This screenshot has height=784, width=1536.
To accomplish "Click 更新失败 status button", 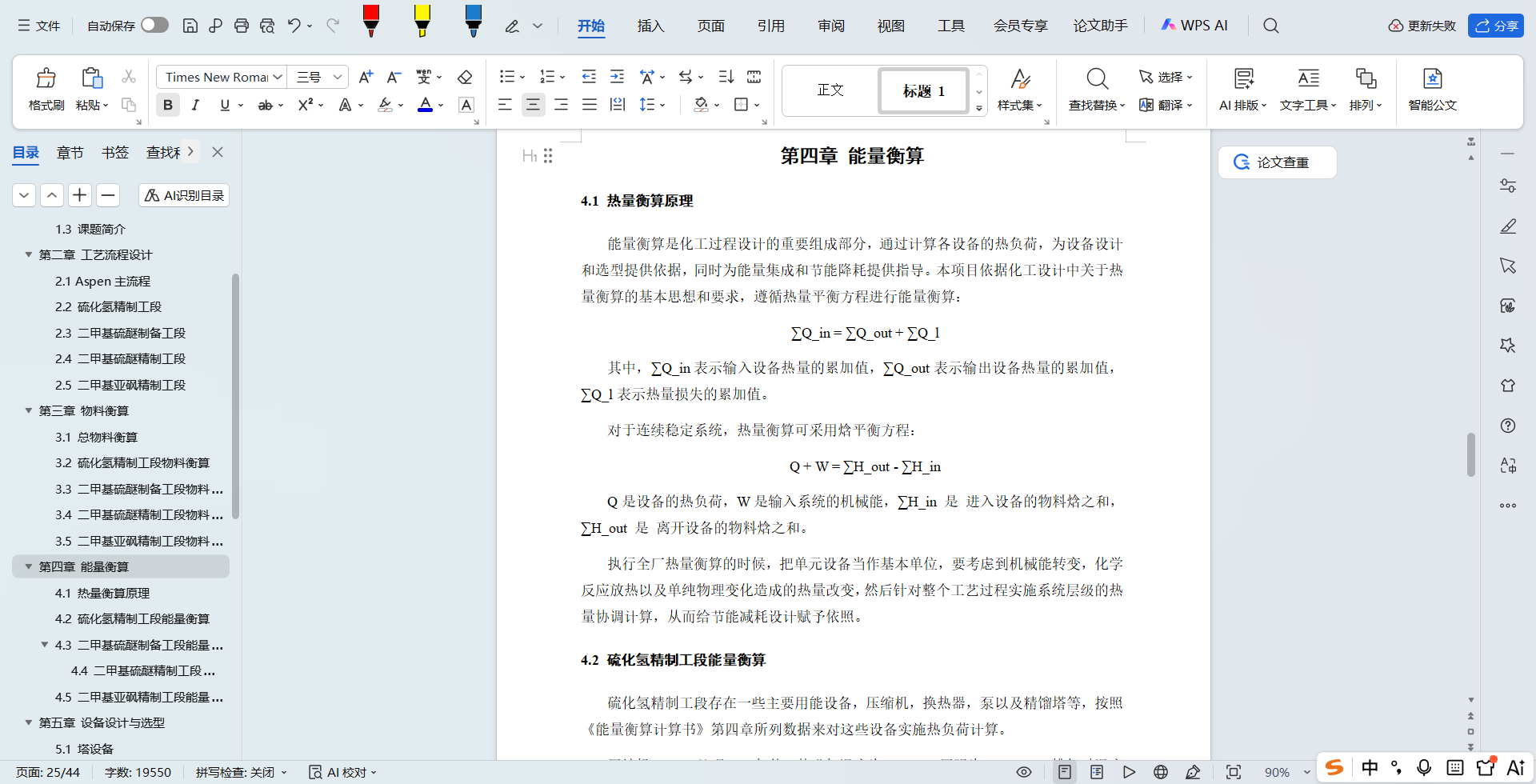I will point(1422,26).
